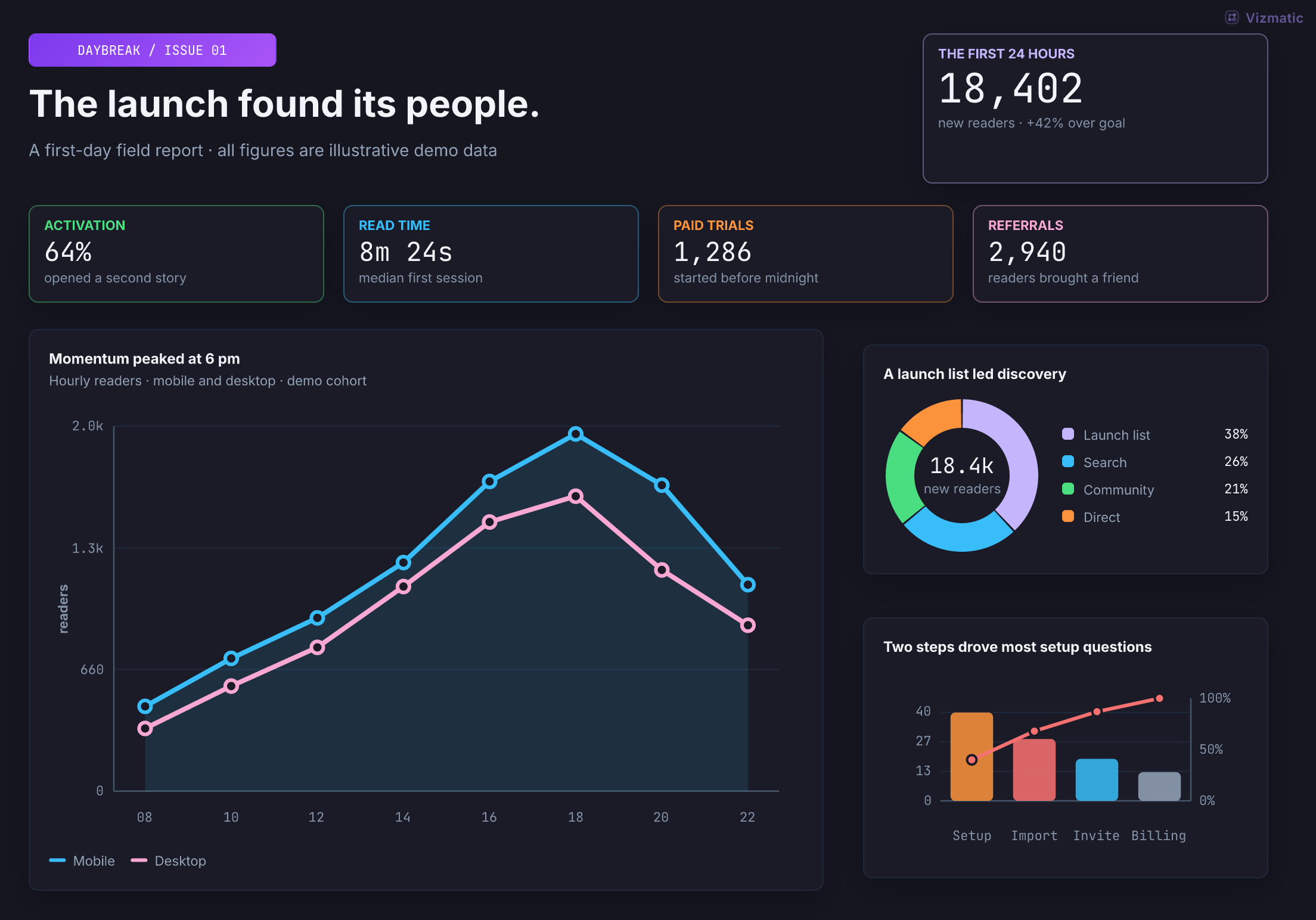Image resolution: width=1316 pixels, height=920 pixels.
Task: Open the Vizmatic brand link
Action: tap(1264, 18)
